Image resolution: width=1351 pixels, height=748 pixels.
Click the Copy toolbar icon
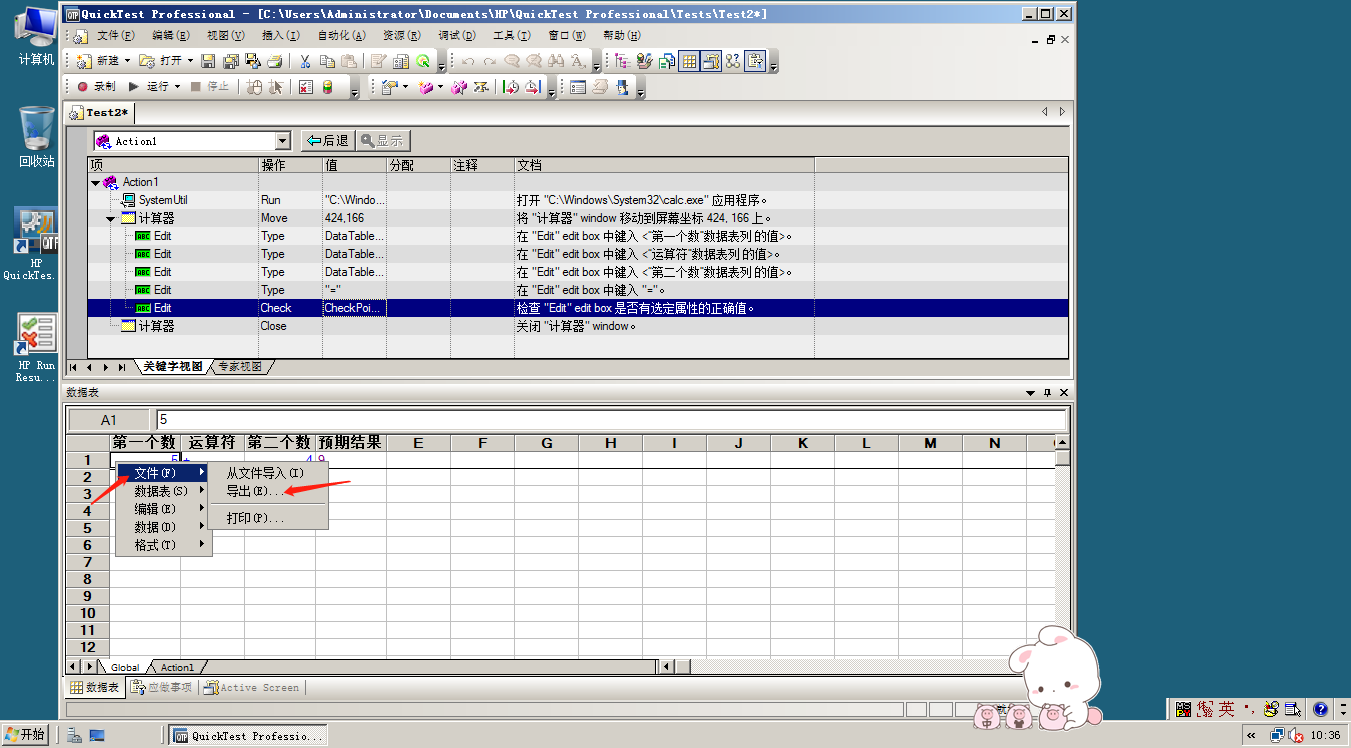327,61
